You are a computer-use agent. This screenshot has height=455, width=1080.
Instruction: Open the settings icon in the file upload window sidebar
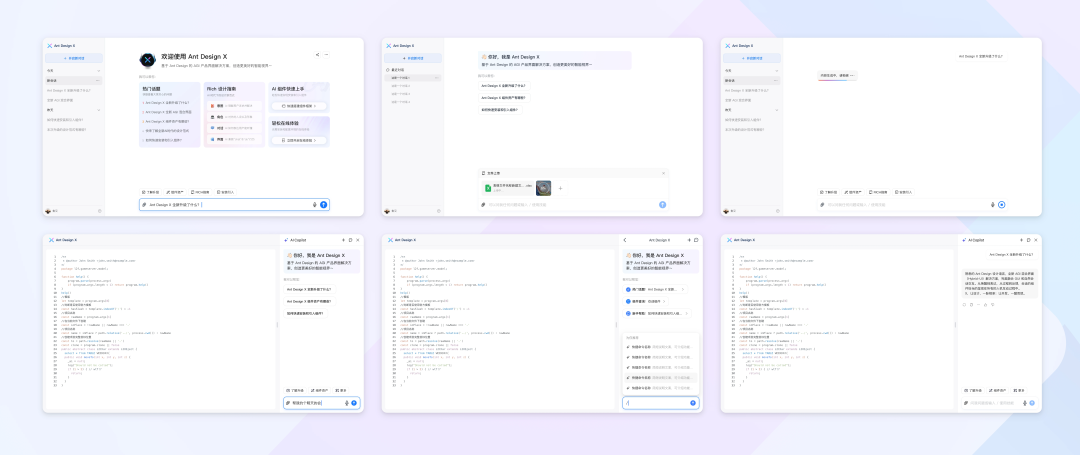point(439,211)
